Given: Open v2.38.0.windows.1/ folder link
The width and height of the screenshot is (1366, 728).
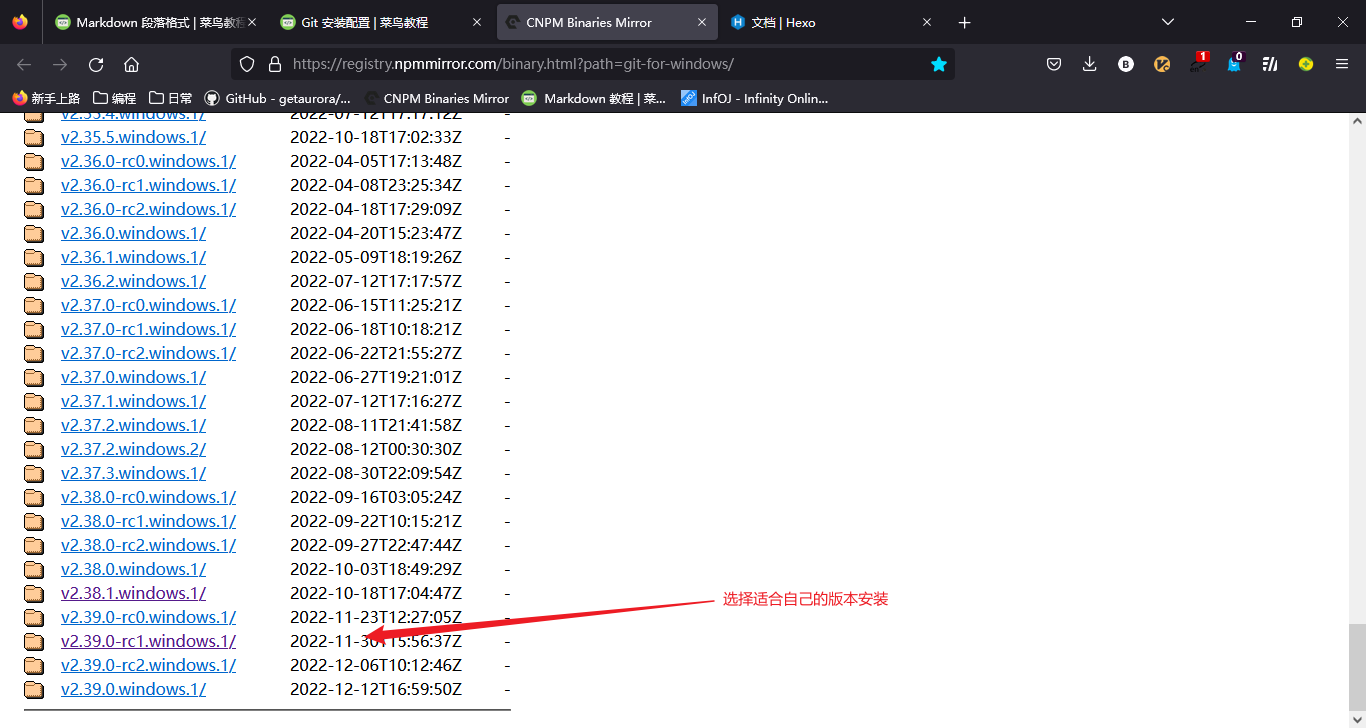Looking at the screenshot, I should tap(133, 569).
